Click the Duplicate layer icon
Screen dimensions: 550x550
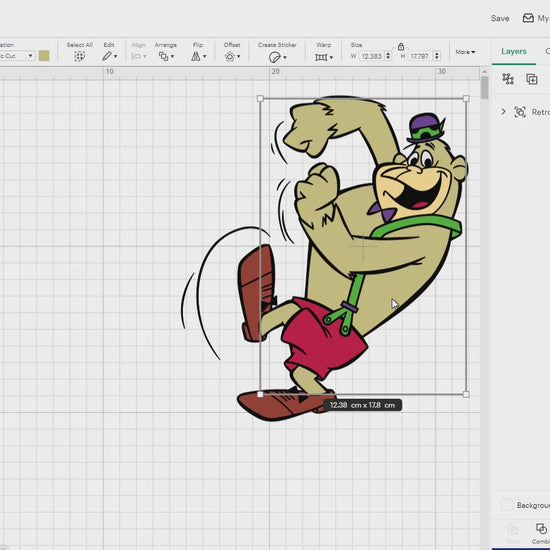click(532, 79)
